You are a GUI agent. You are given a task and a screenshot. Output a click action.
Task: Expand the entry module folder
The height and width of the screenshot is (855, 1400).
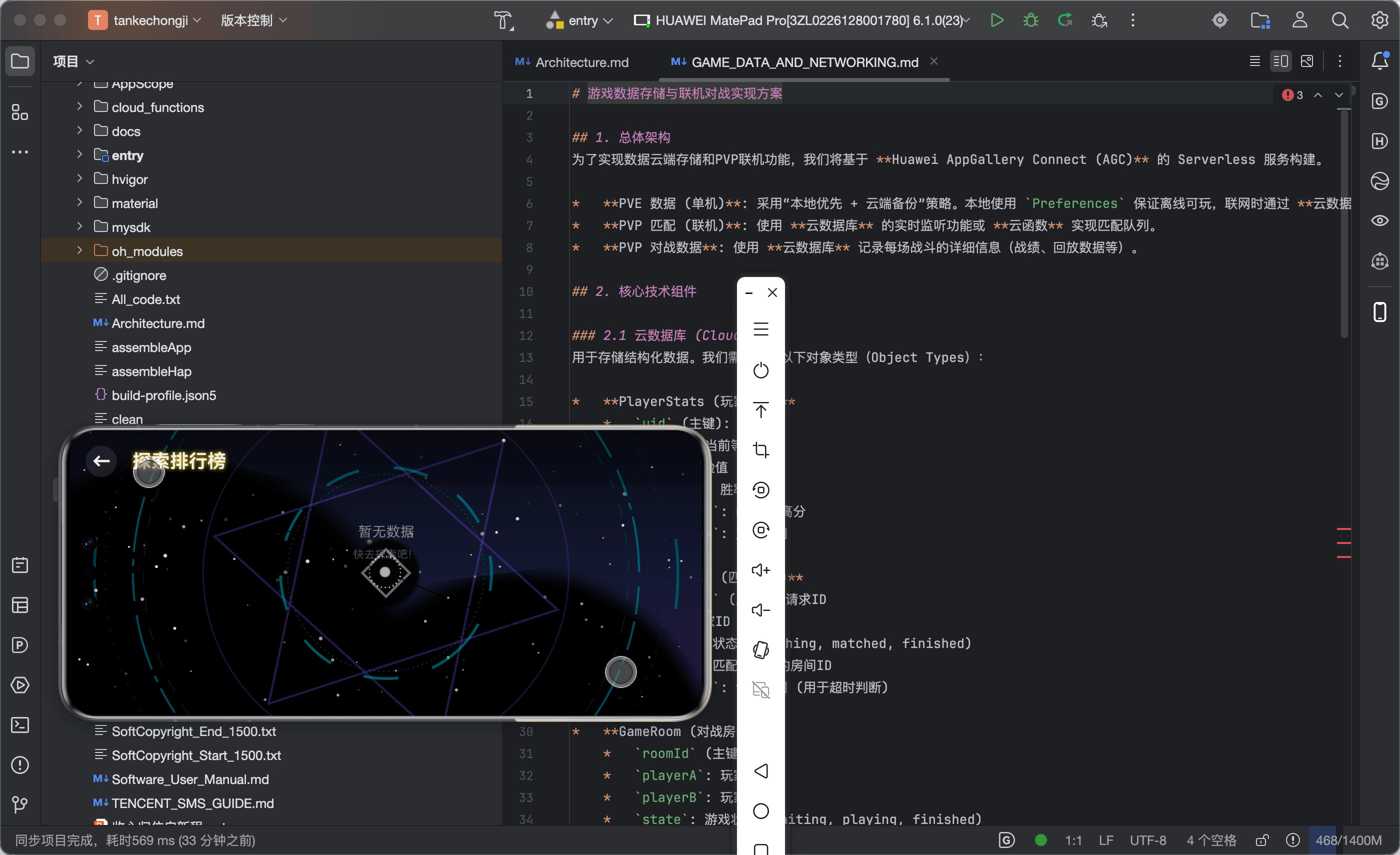[79, 154]
